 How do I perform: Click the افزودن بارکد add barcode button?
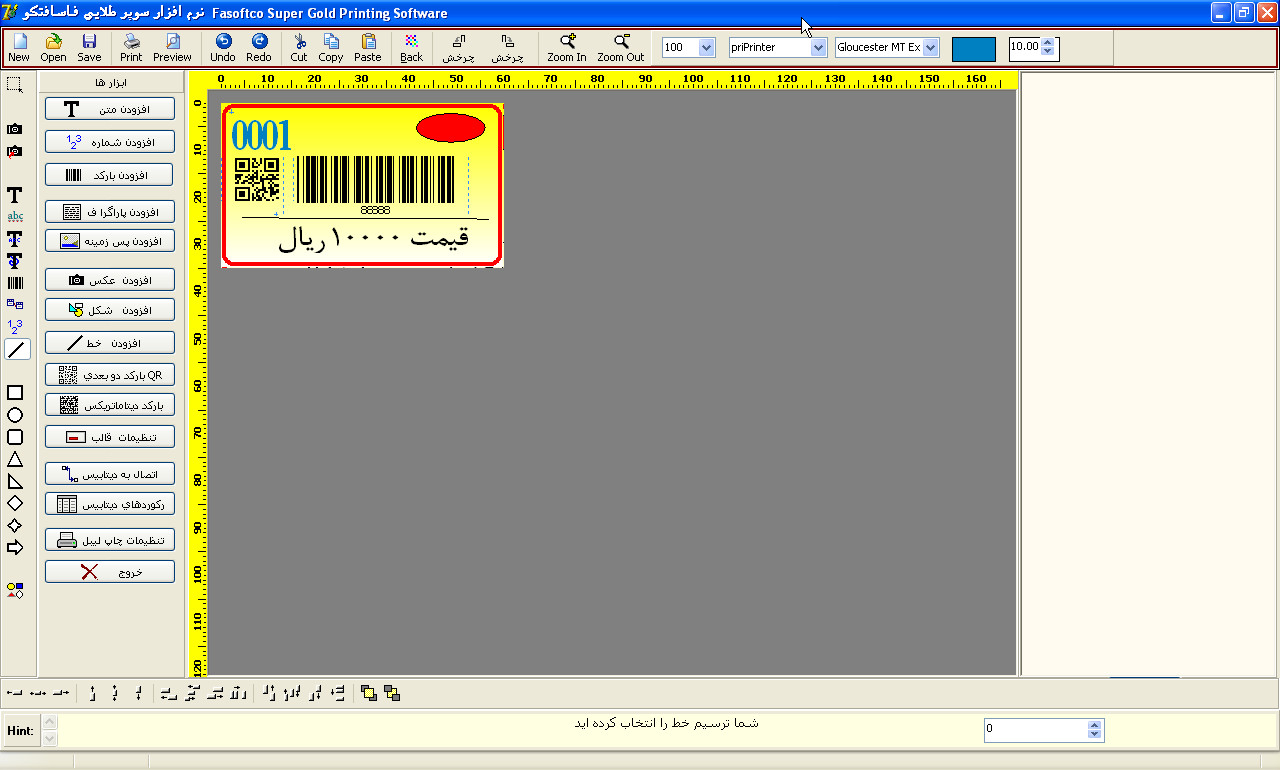coord(110,175)
